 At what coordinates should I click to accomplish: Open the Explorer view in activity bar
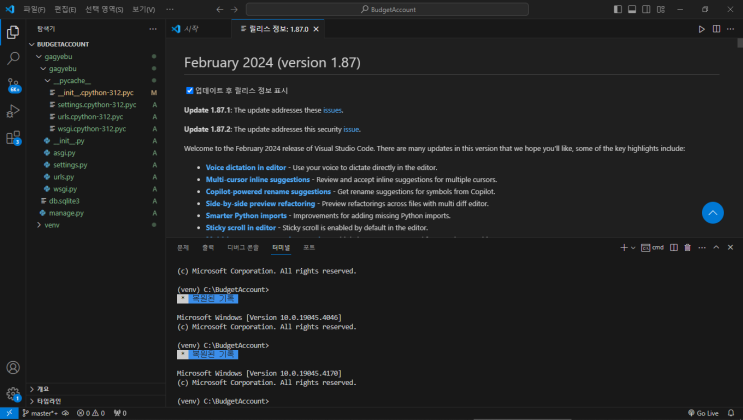pos(13,32)
